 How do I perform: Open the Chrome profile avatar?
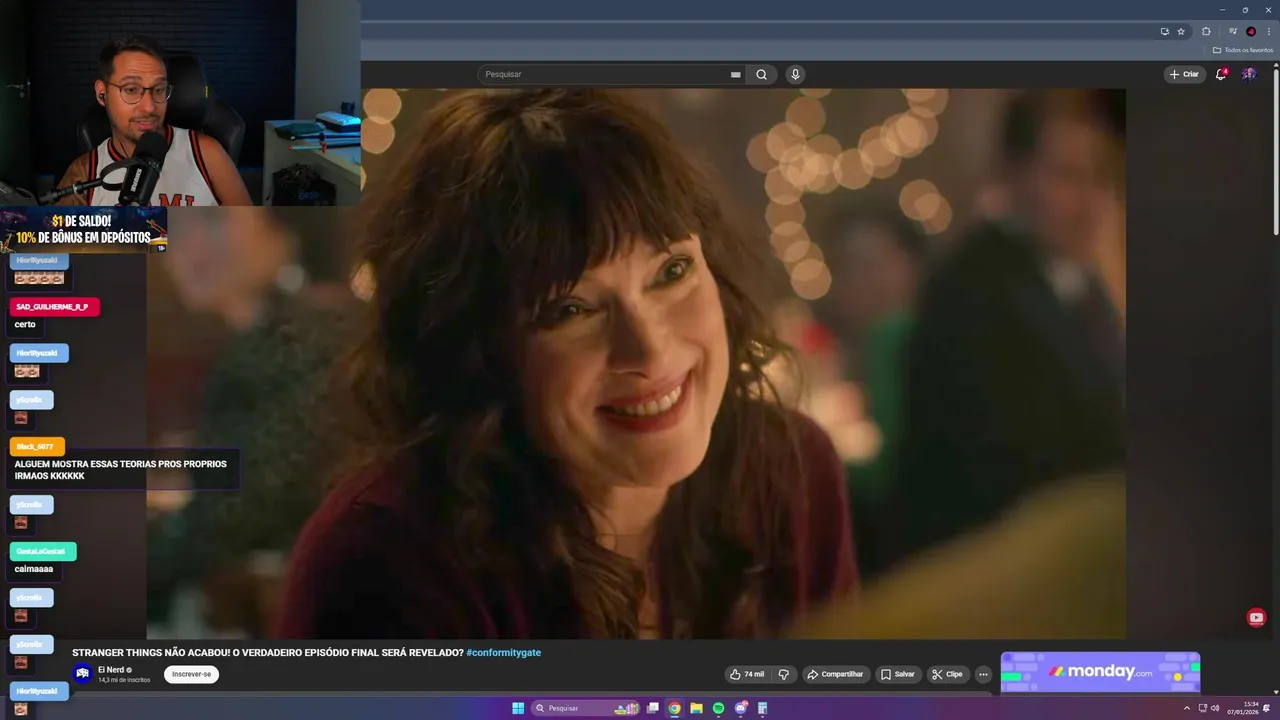[x=1251, y=31]
